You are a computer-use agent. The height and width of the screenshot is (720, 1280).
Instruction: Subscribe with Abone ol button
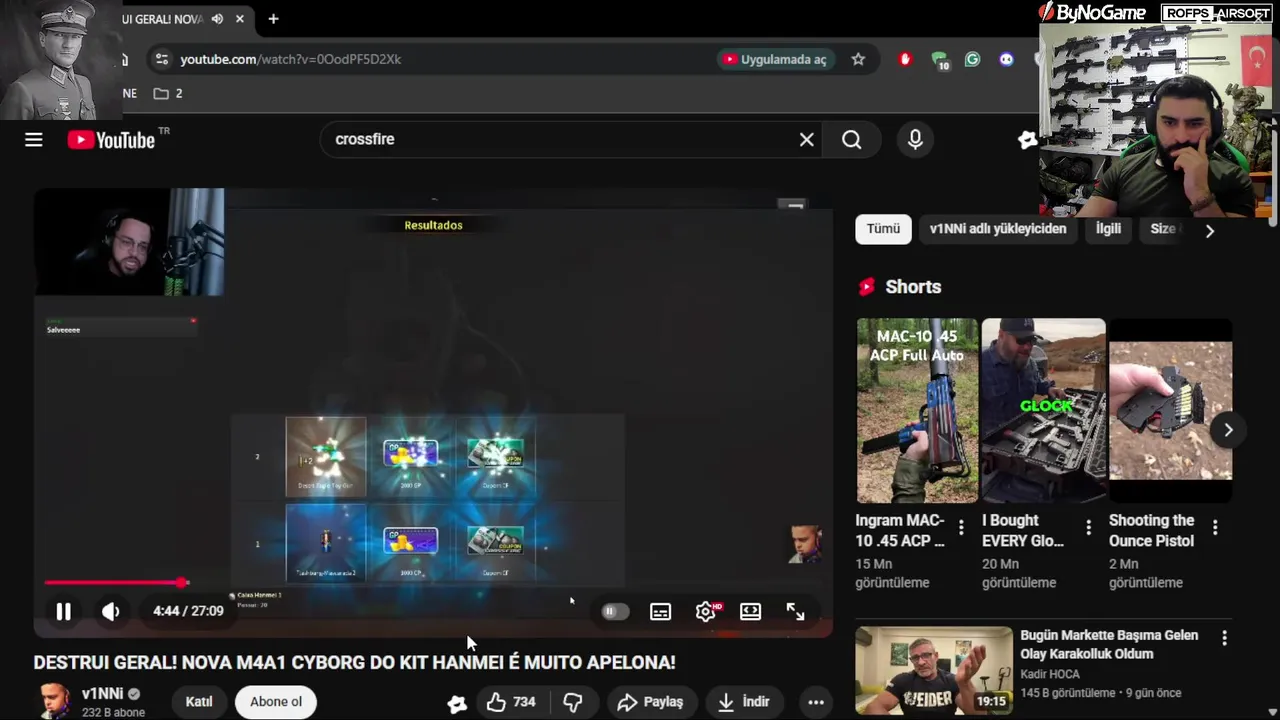point(276,702)
